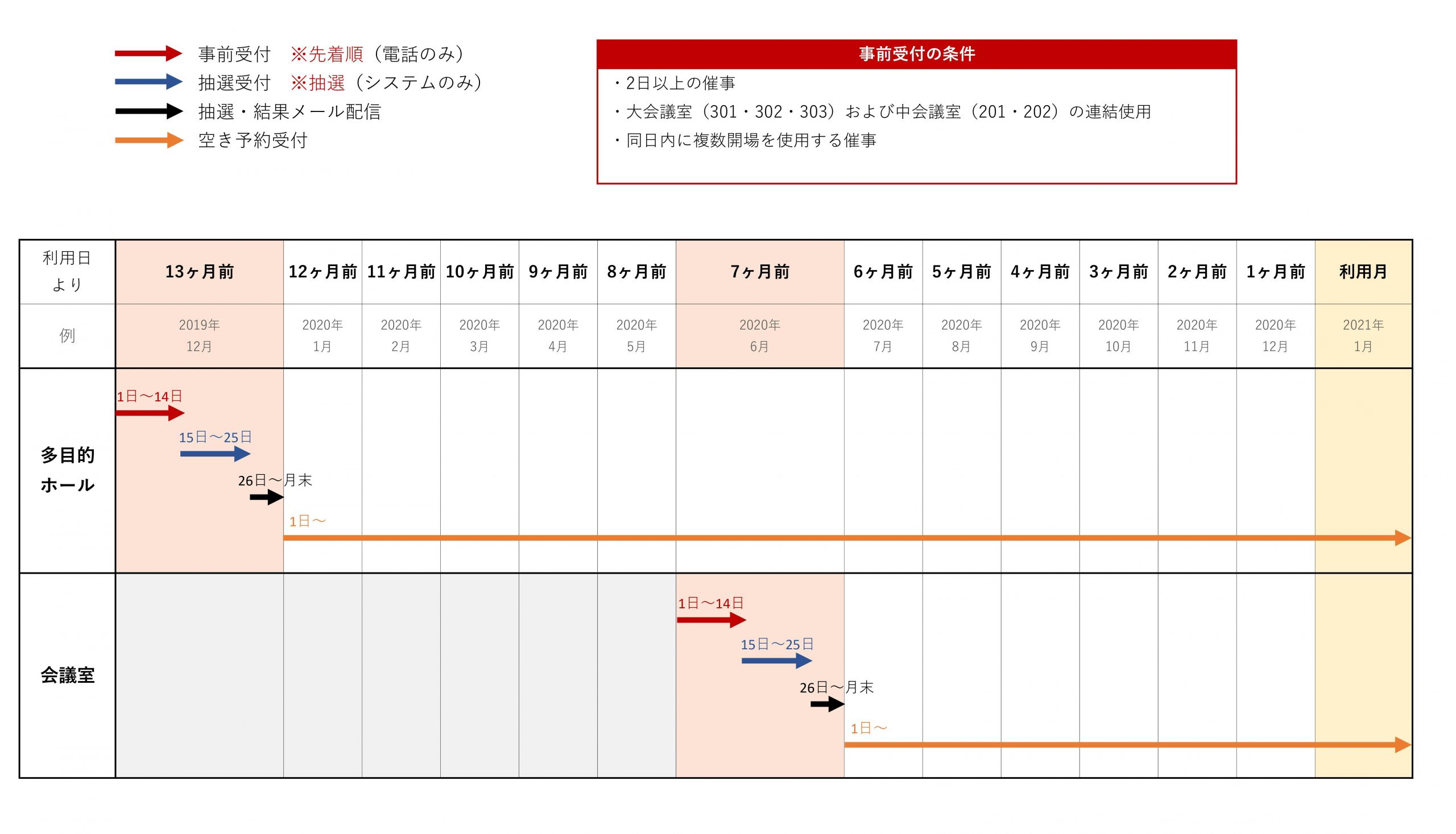The width and height of the screenshot is (1456, 834).
Task: Click the 8ヶ月前 column header
Action: coord(636,272)
